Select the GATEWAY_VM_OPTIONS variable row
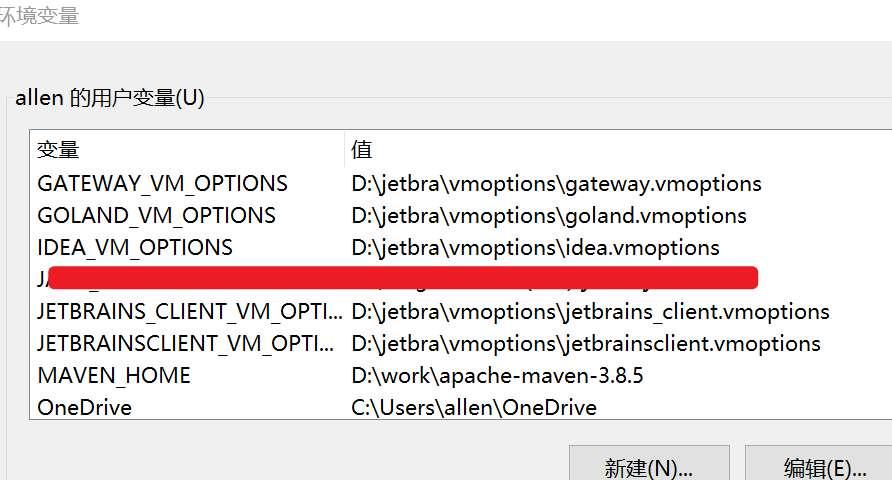The image size is (892, 480). [162, 184]
